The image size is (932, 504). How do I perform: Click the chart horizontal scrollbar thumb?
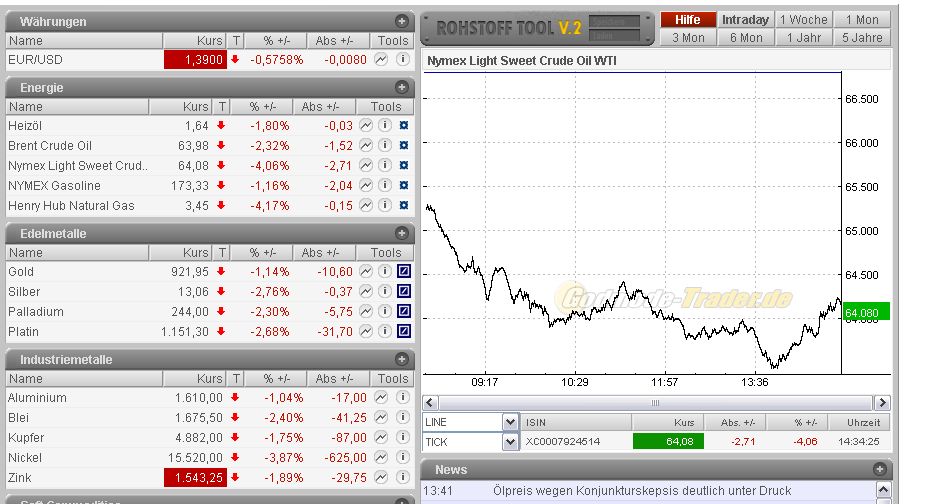point(656,402)
